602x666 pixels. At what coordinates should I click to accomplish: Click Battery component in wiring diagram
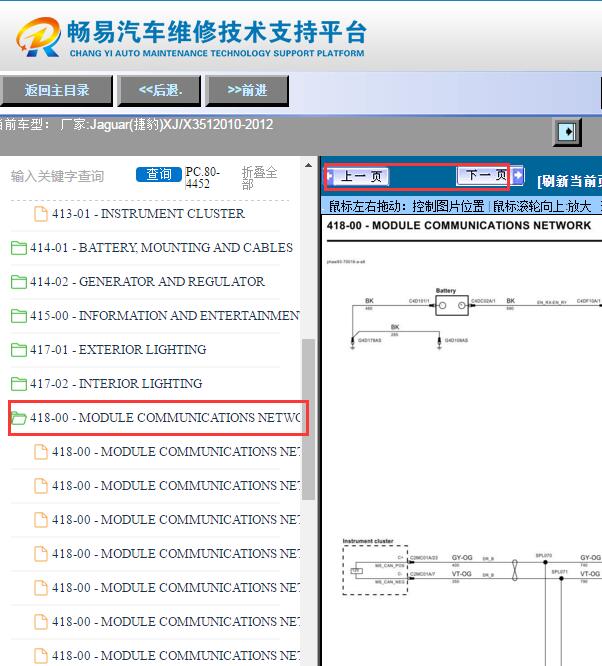452,305
